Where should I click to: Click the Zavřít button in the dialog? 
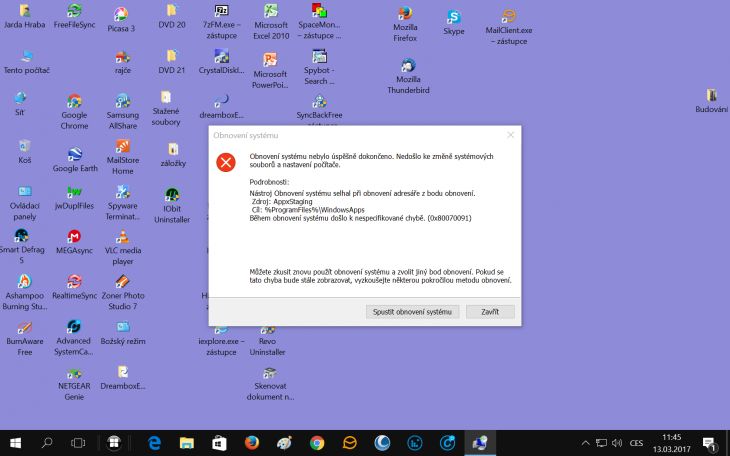[x=490, y=312]
